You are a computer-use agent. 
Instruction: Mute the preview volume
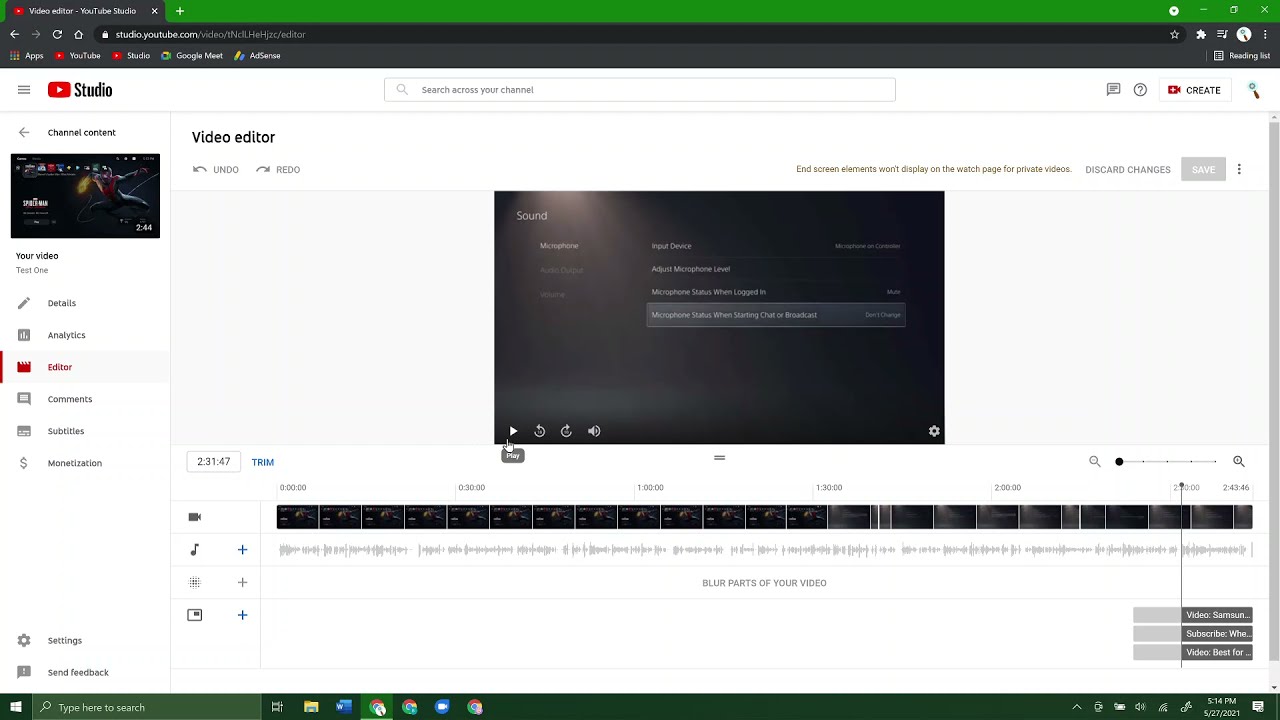(594, 431)
